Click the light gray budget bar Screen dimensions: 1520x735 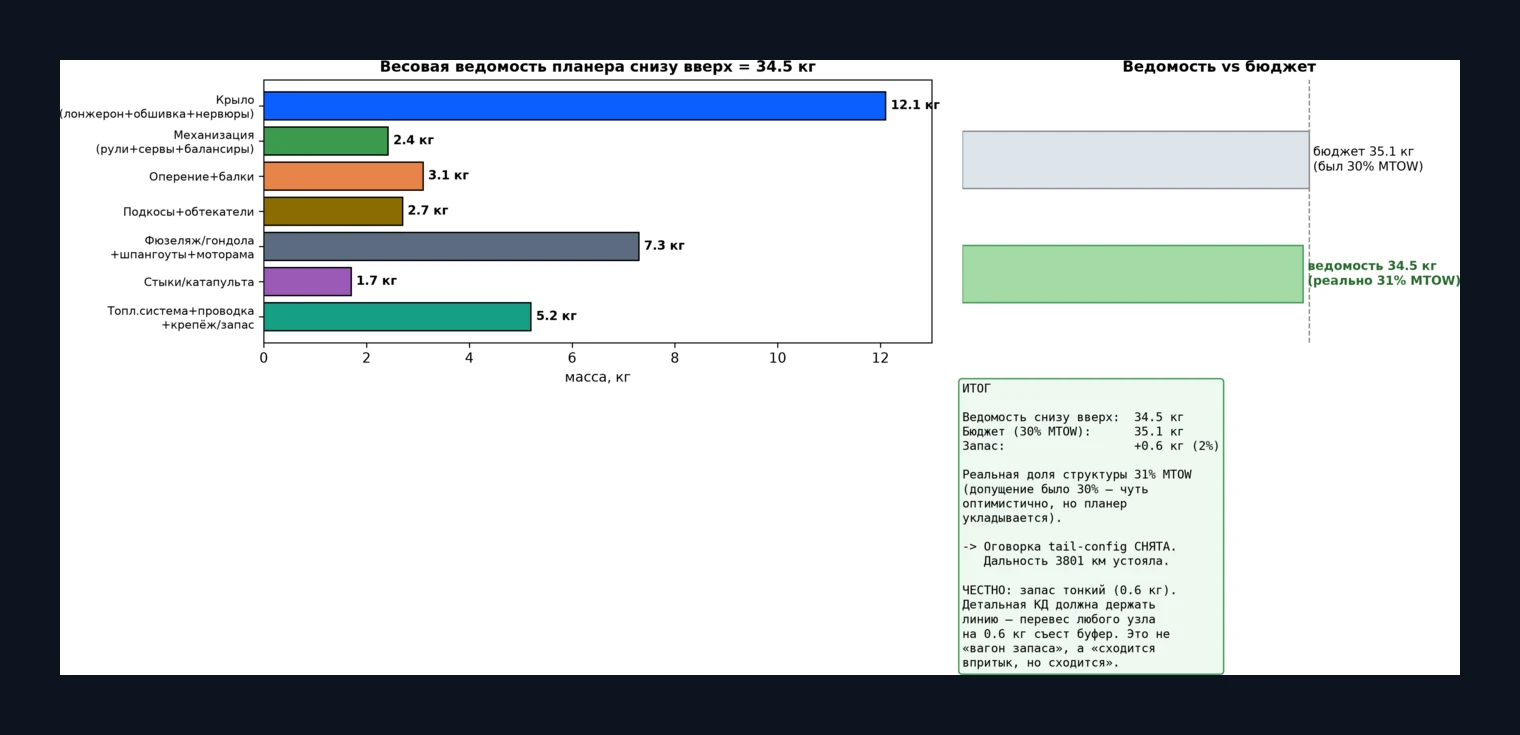pyautogui.click(x=1136, y=160)
